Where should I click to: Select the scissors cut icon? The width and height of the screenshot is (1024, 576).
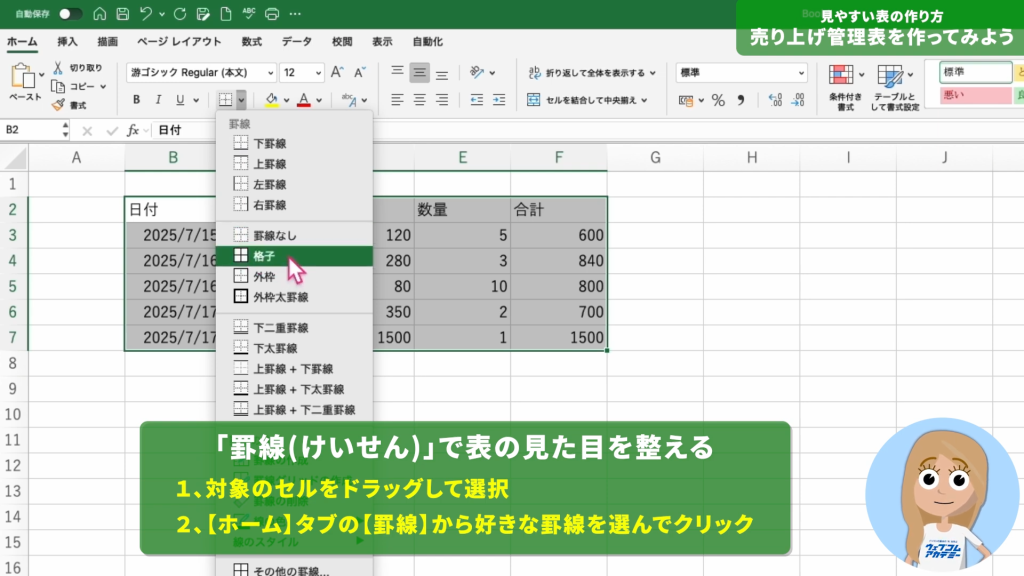[x=59, y=68]
